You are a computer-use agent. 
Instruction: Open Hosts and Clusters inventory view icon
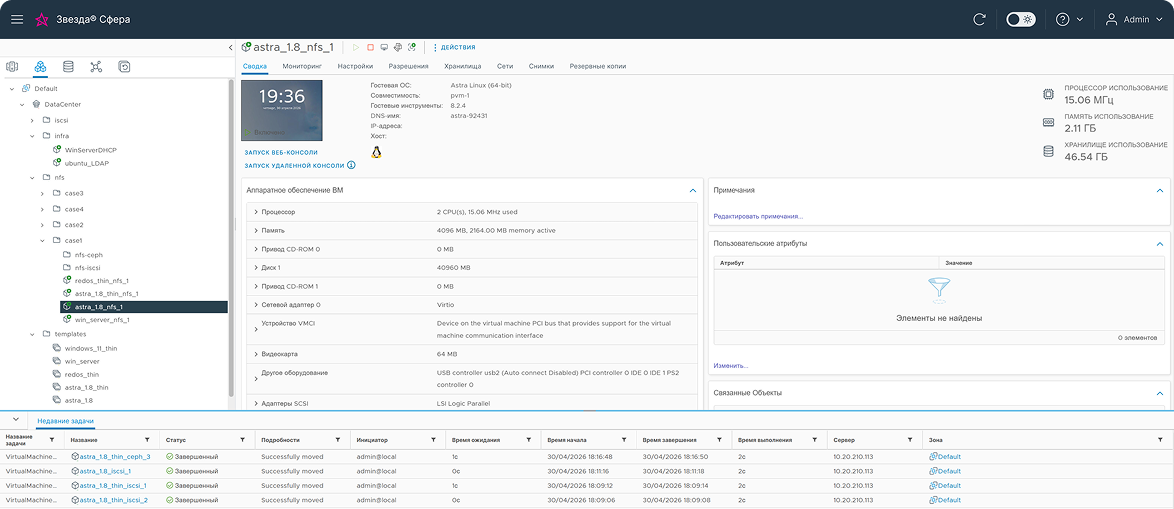point(12,67)
